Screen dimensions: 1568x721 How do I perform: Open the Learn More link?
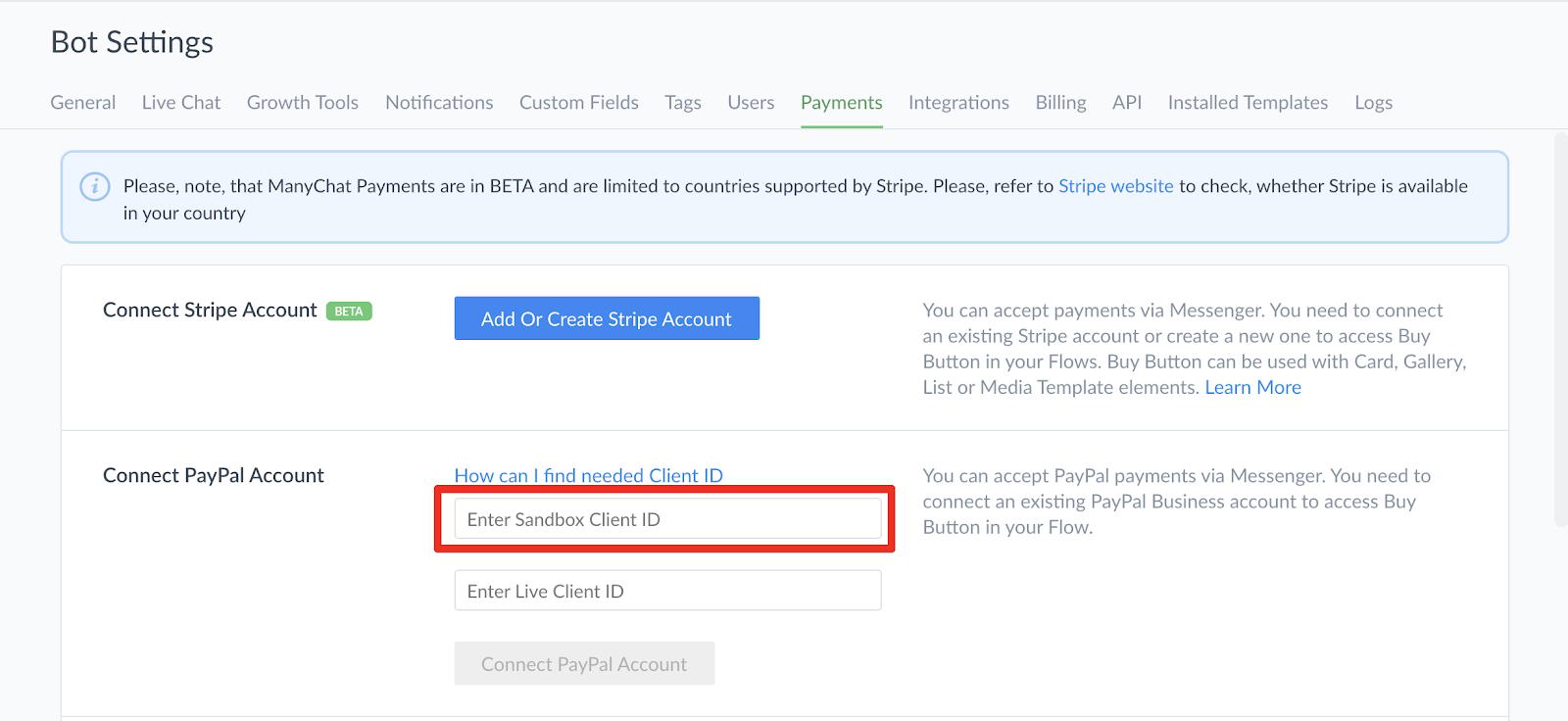(x=1252, y=387)
